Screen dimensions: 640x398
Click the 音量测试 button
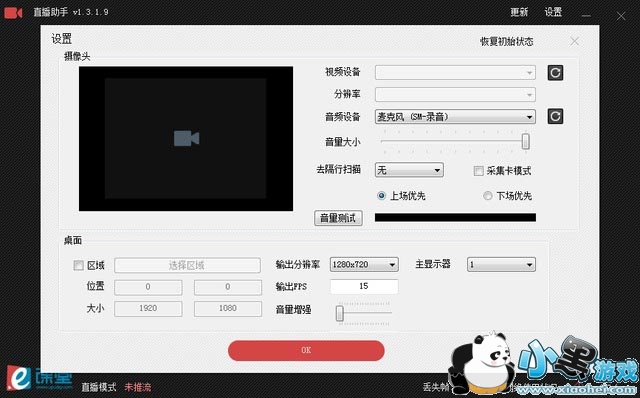(338, 218)
